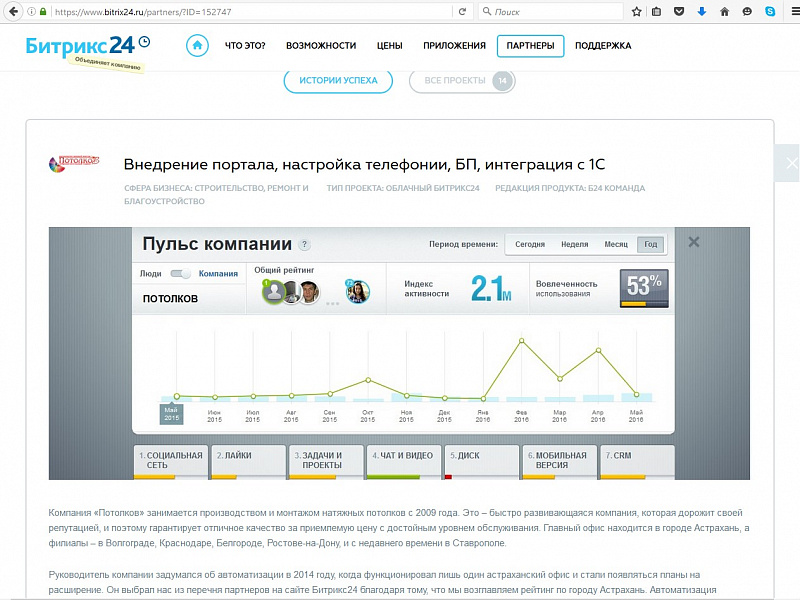
Task: Open the ПАРТНЕРЫ menu item
Action: [x=530, y=46]
